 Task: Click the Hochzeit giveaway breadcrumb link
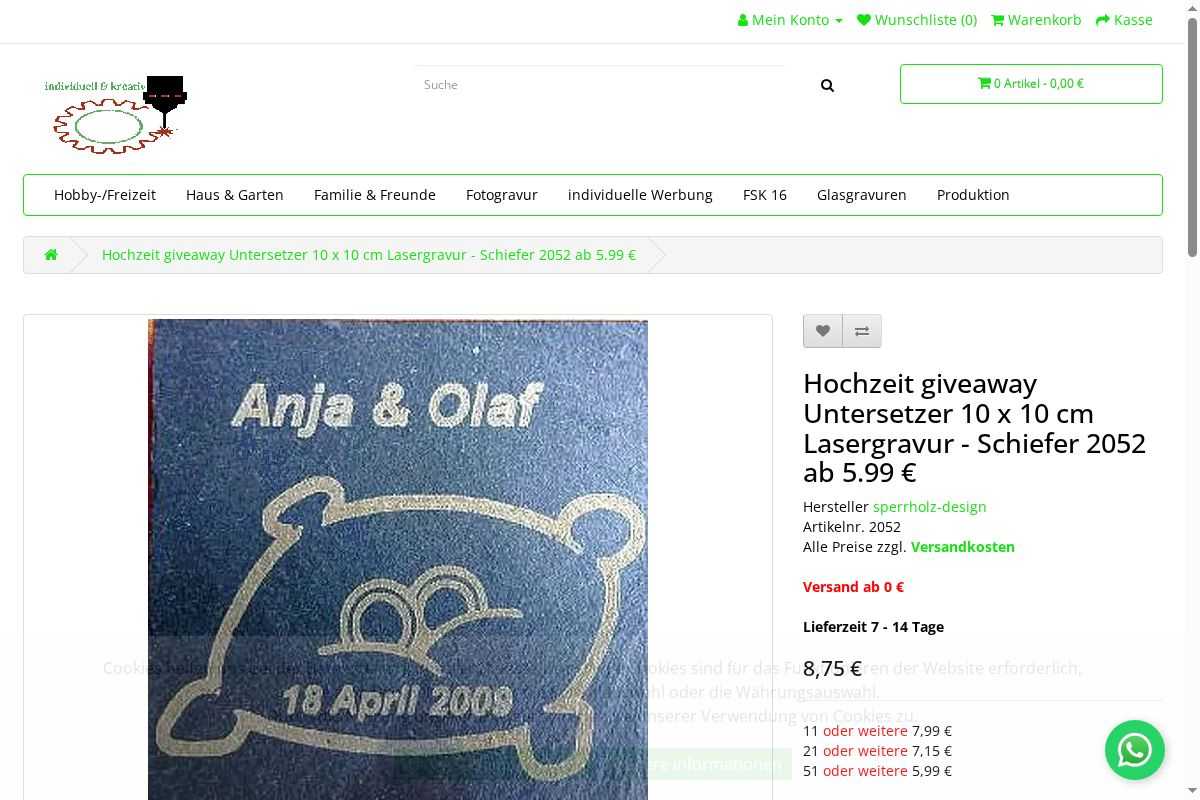coord(369,255)
